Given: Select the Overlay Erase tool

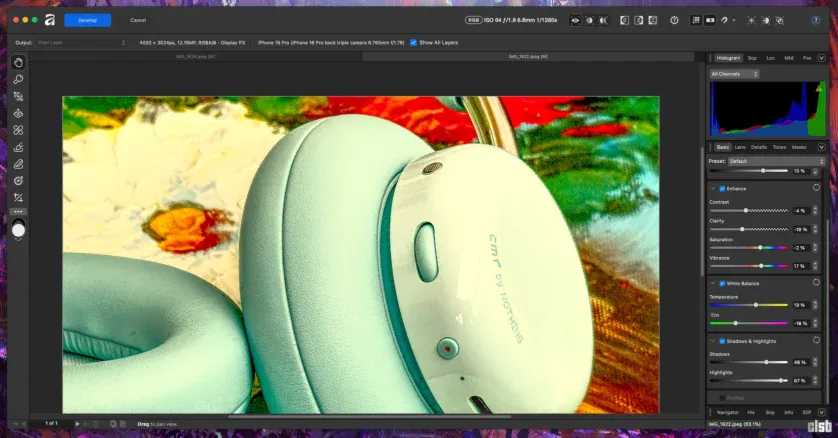Looking at the screenshot, I should click(18, 164).
